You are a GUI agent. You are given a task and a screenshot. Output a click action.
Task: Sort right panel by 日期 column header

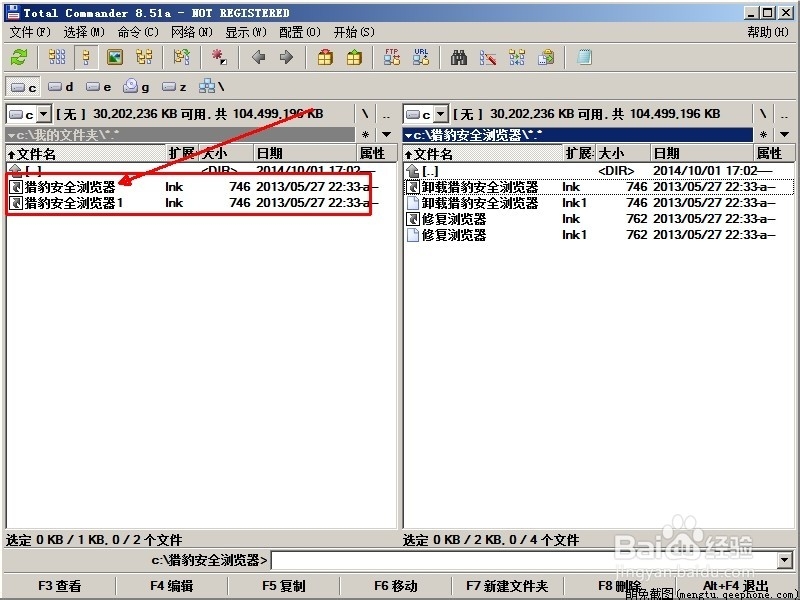coord(702,154)
